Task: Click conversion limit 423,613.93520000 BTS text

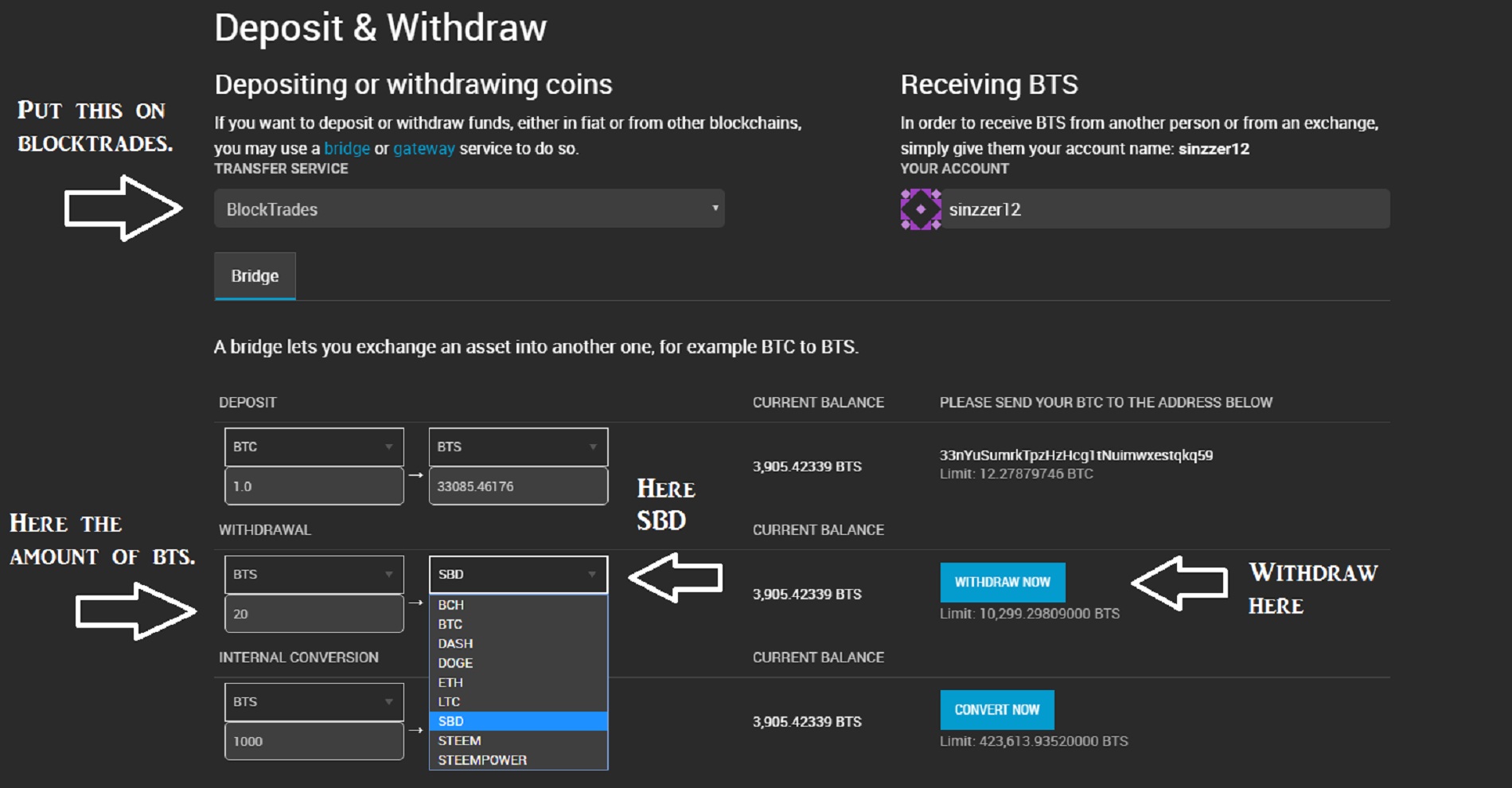Action: (1034, 741)
